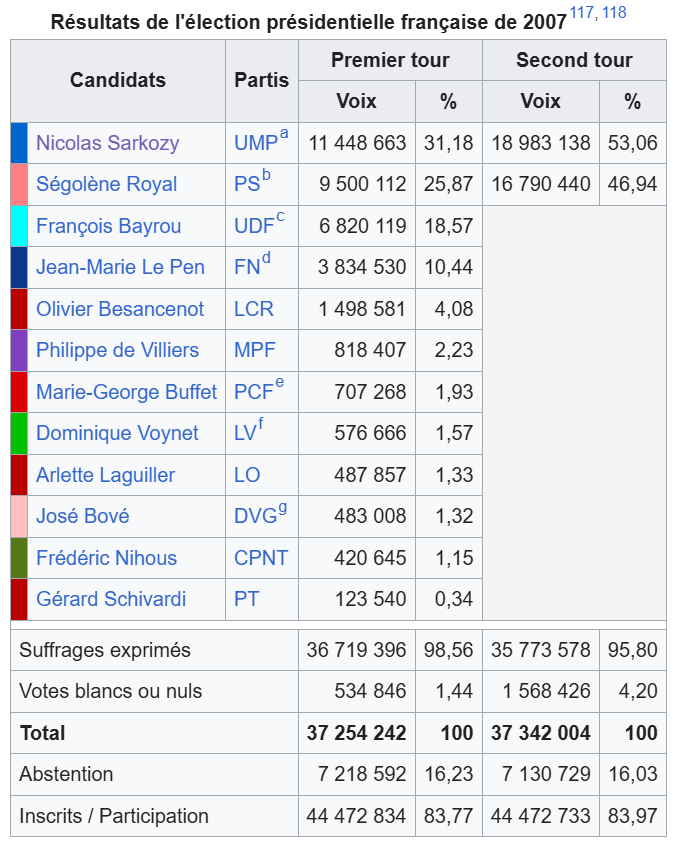Click the cyan swatch next to Bayrou
Screen dimensions: 675x845
coord(19,226)
